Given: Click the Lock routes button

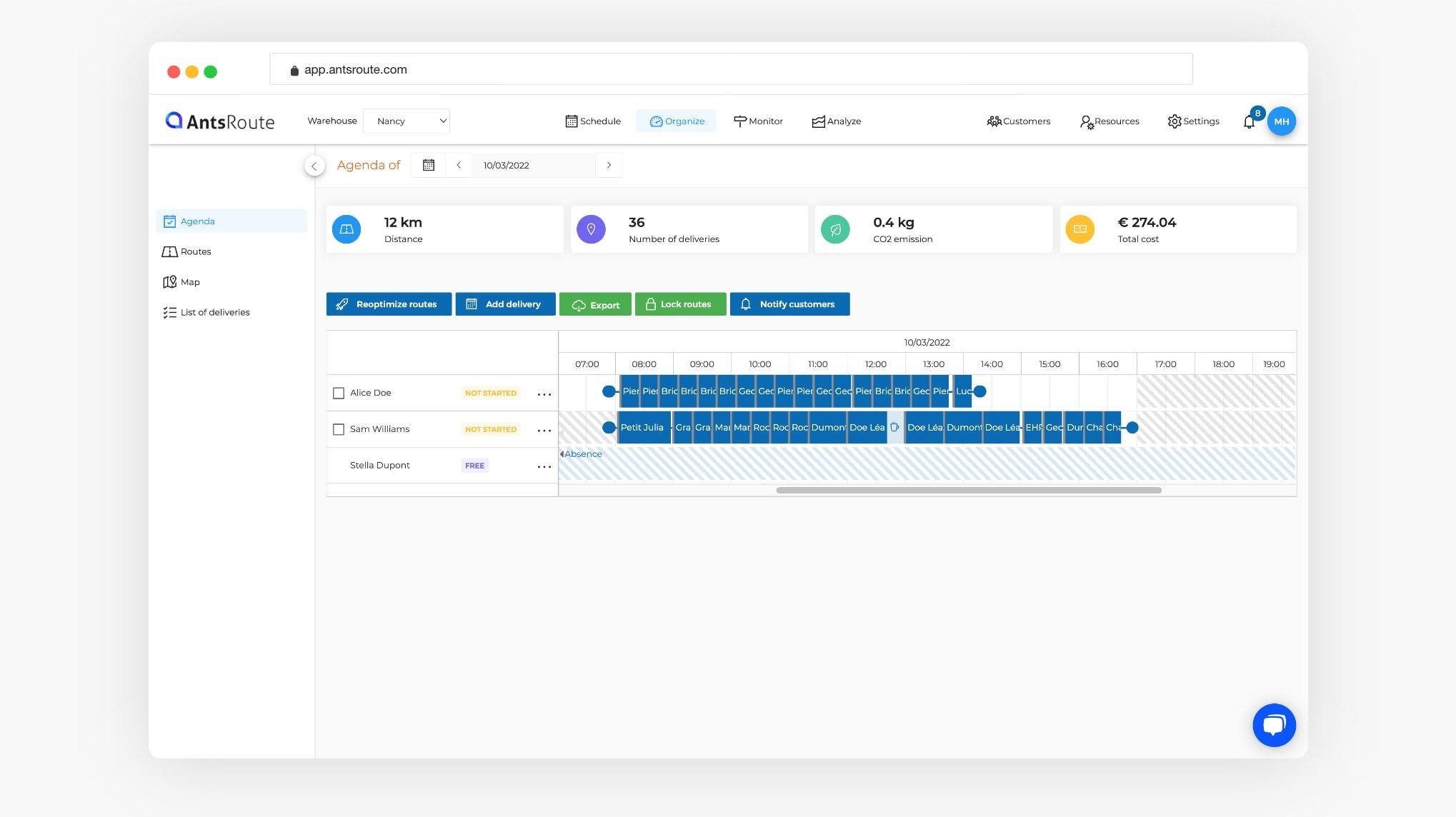Looking at the screenshot, I should coord(679,304).
